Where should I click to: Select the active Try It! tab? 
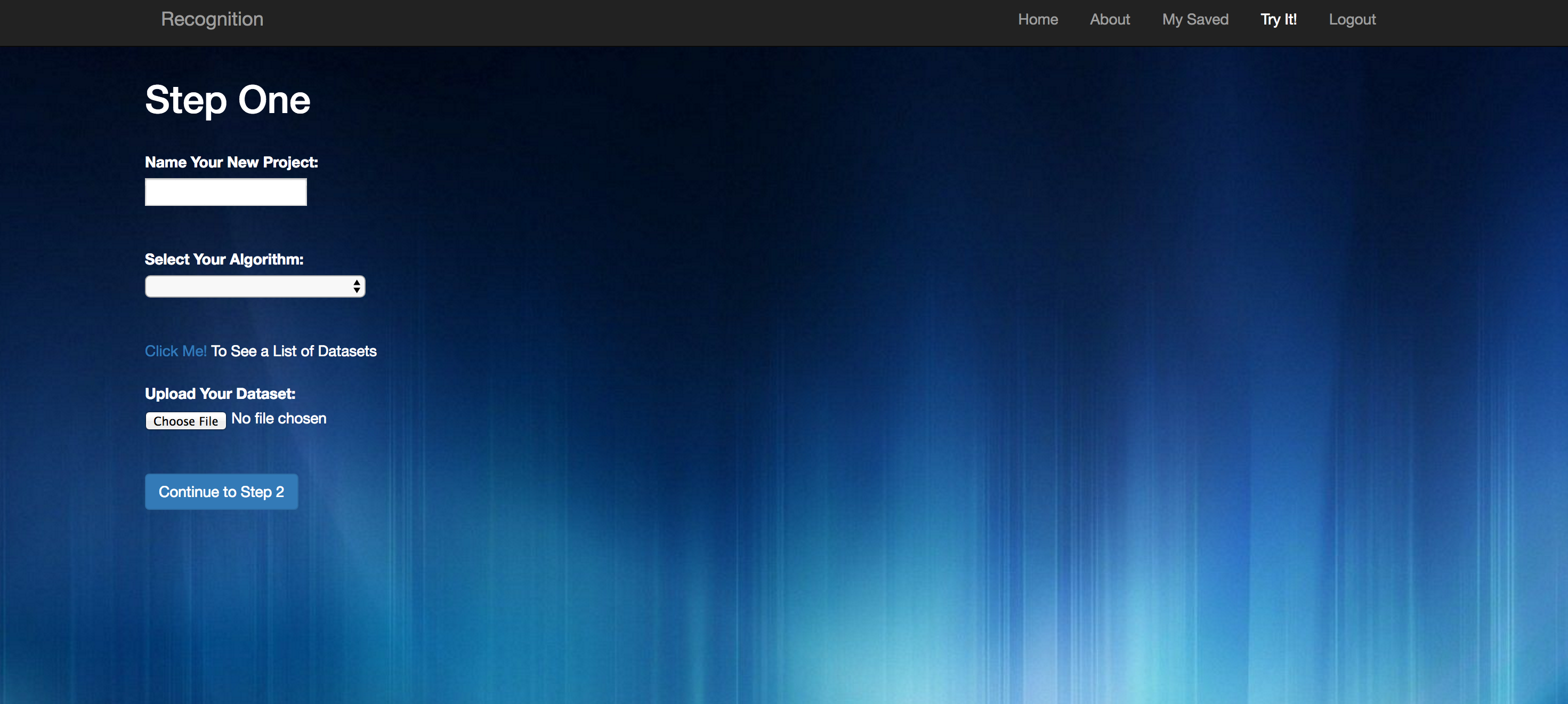[1278, 19]
